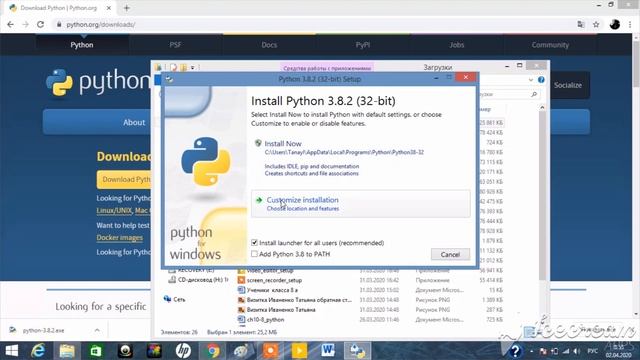Toggle Install launcher for all users checkbox
This screenshot has width=640, height=360.
coord(254,243)
